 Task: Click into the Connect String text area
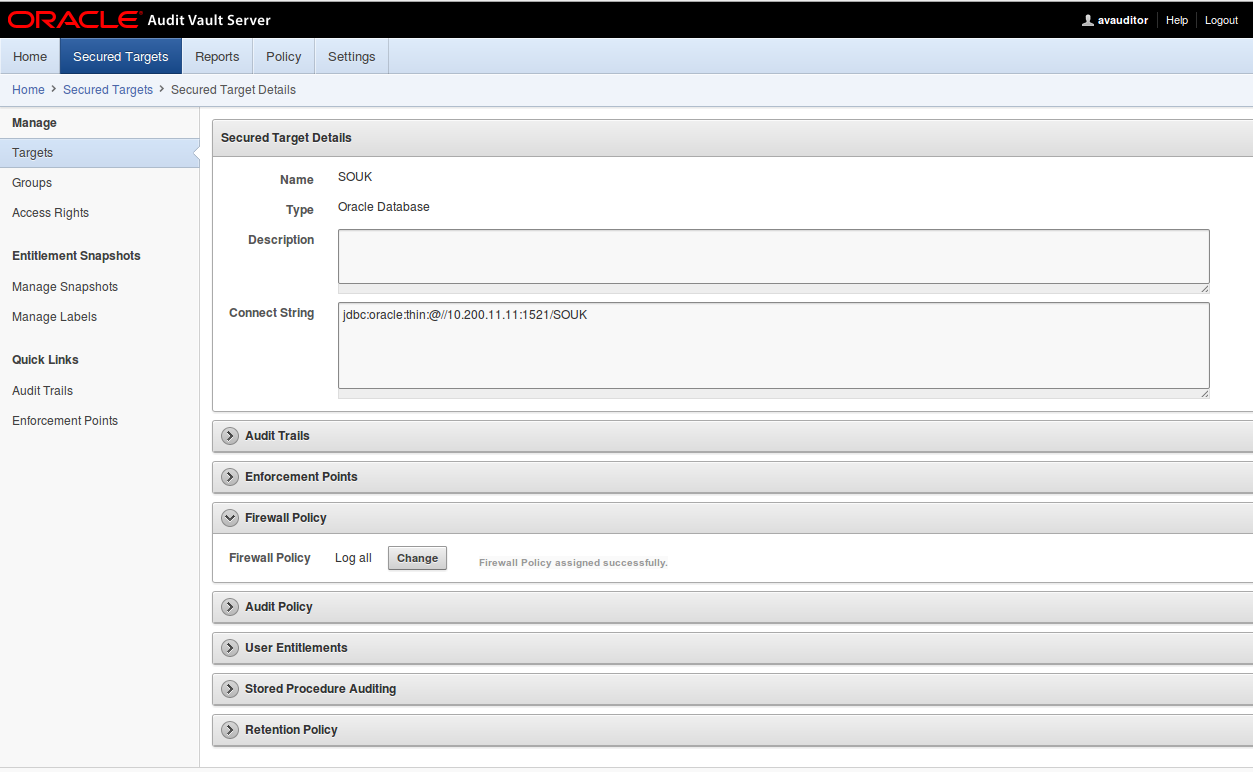tap(774, 346)
